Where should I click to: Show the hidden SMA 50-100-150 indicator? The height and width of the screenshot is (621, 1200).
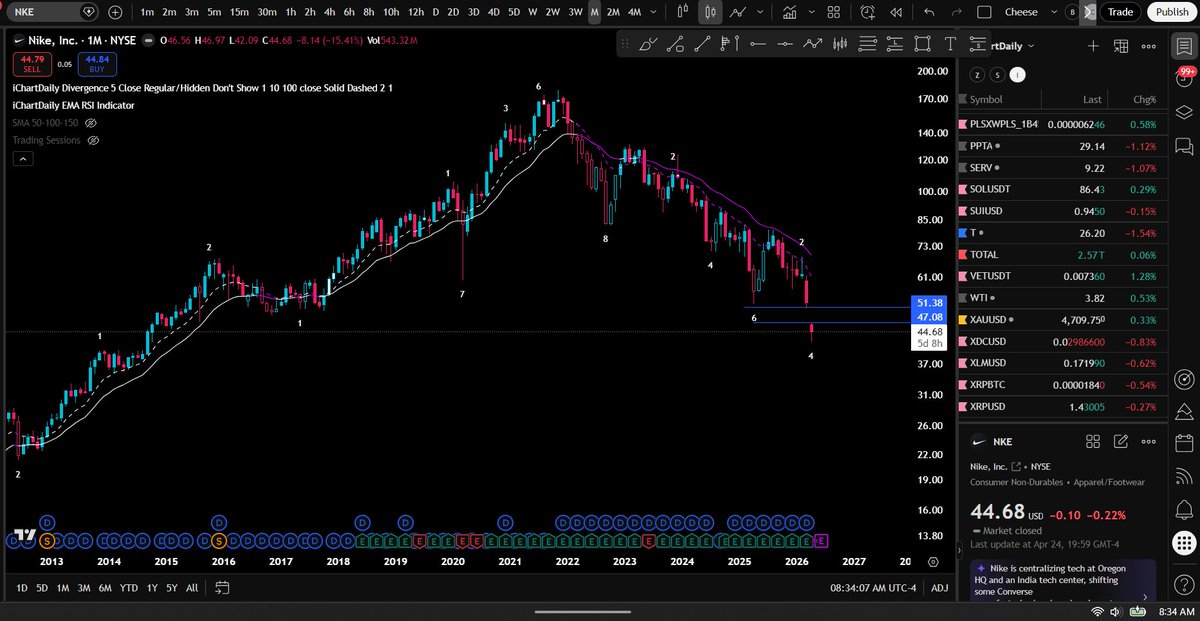[91, 122]
